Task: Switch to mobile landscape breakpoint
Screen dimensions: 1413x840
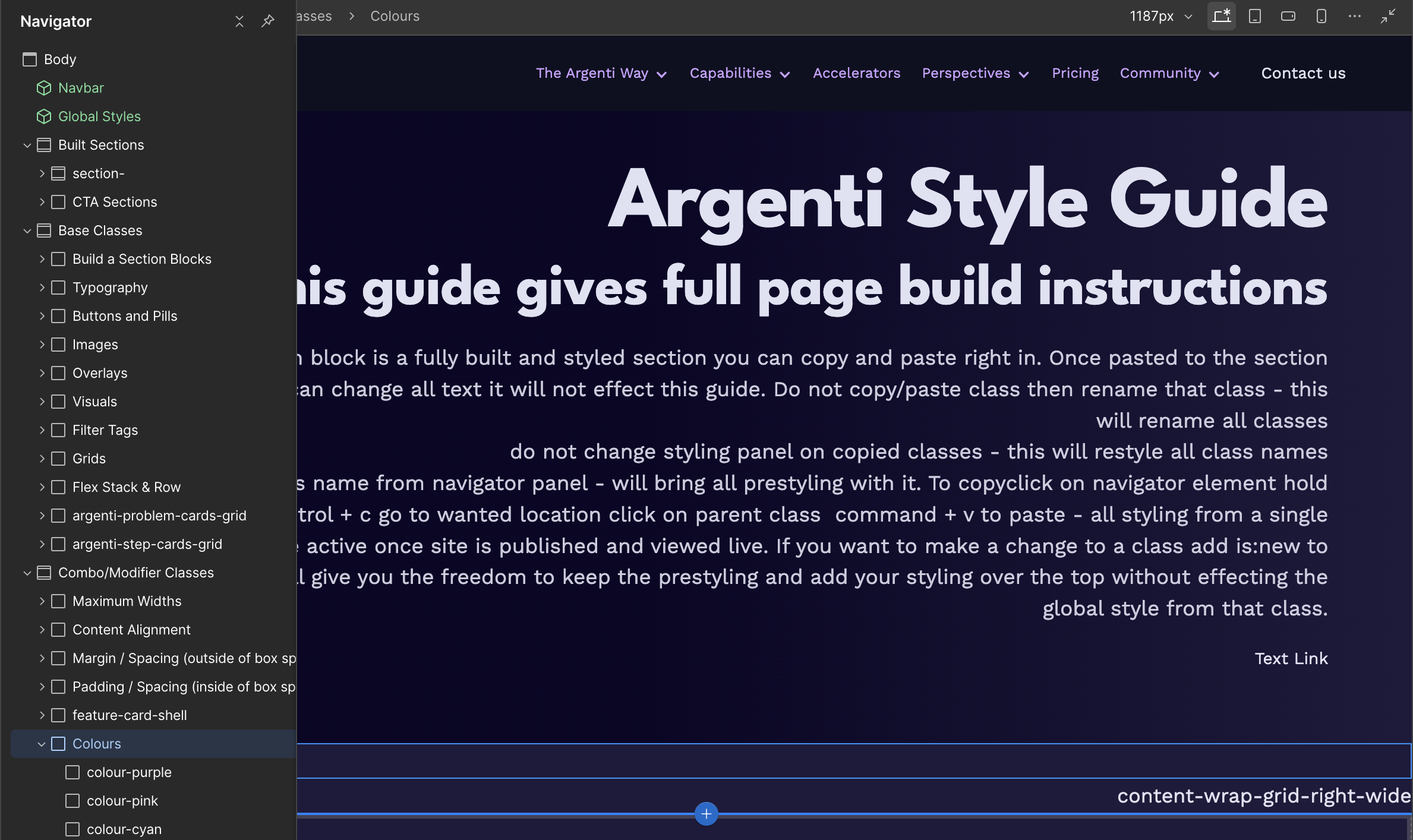Action: (x=1288, y=16)
